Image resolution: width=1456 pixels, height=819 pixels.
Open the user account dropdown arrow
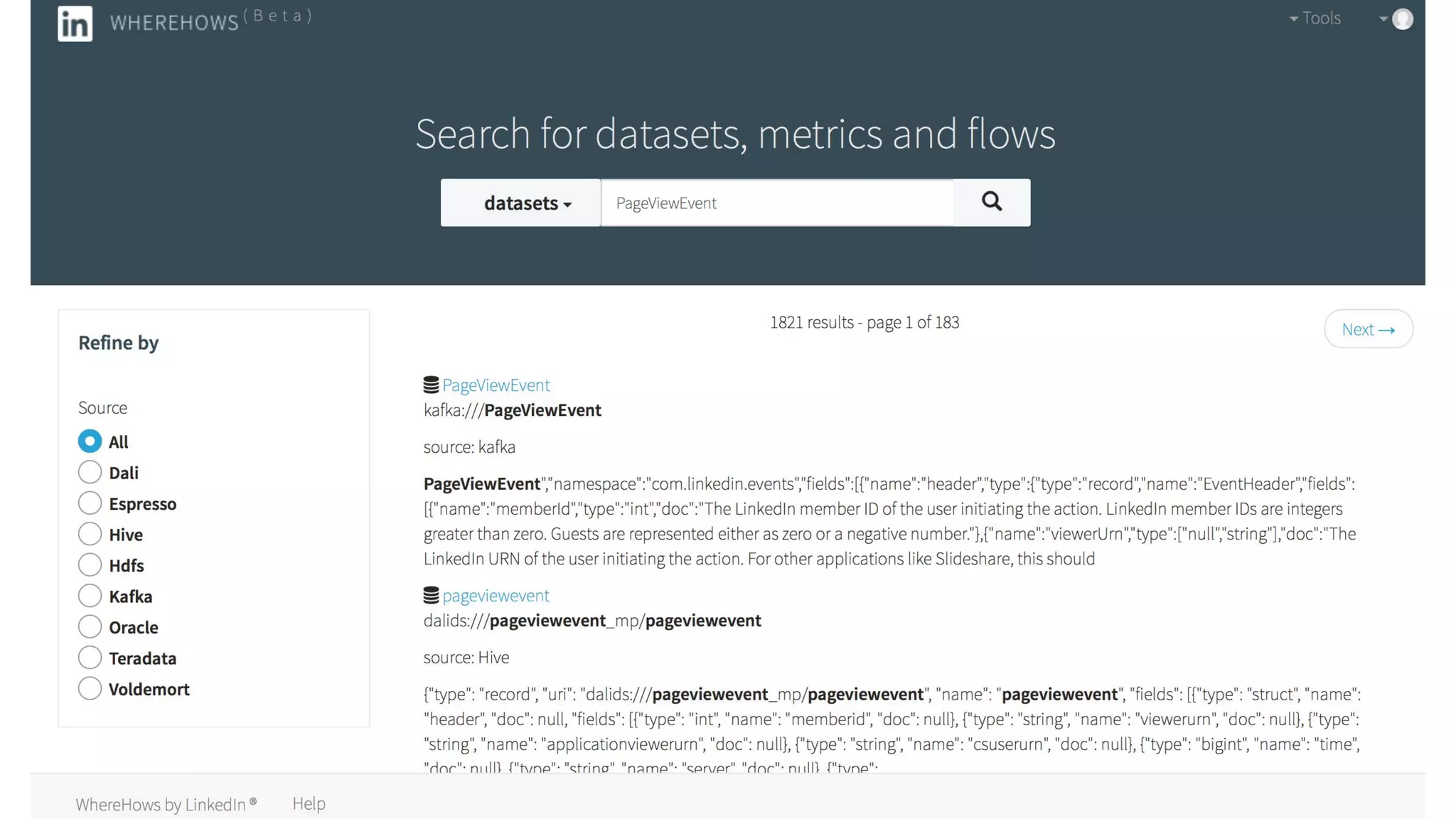click(x=1383, y=19)
